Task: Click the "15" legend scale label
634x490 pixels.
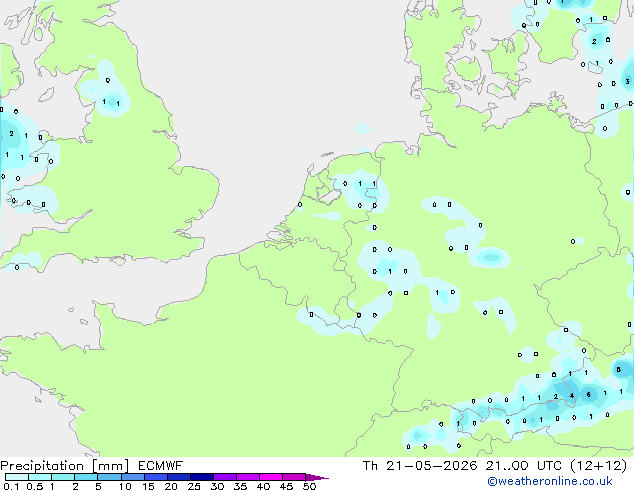Action: (148, 486)
